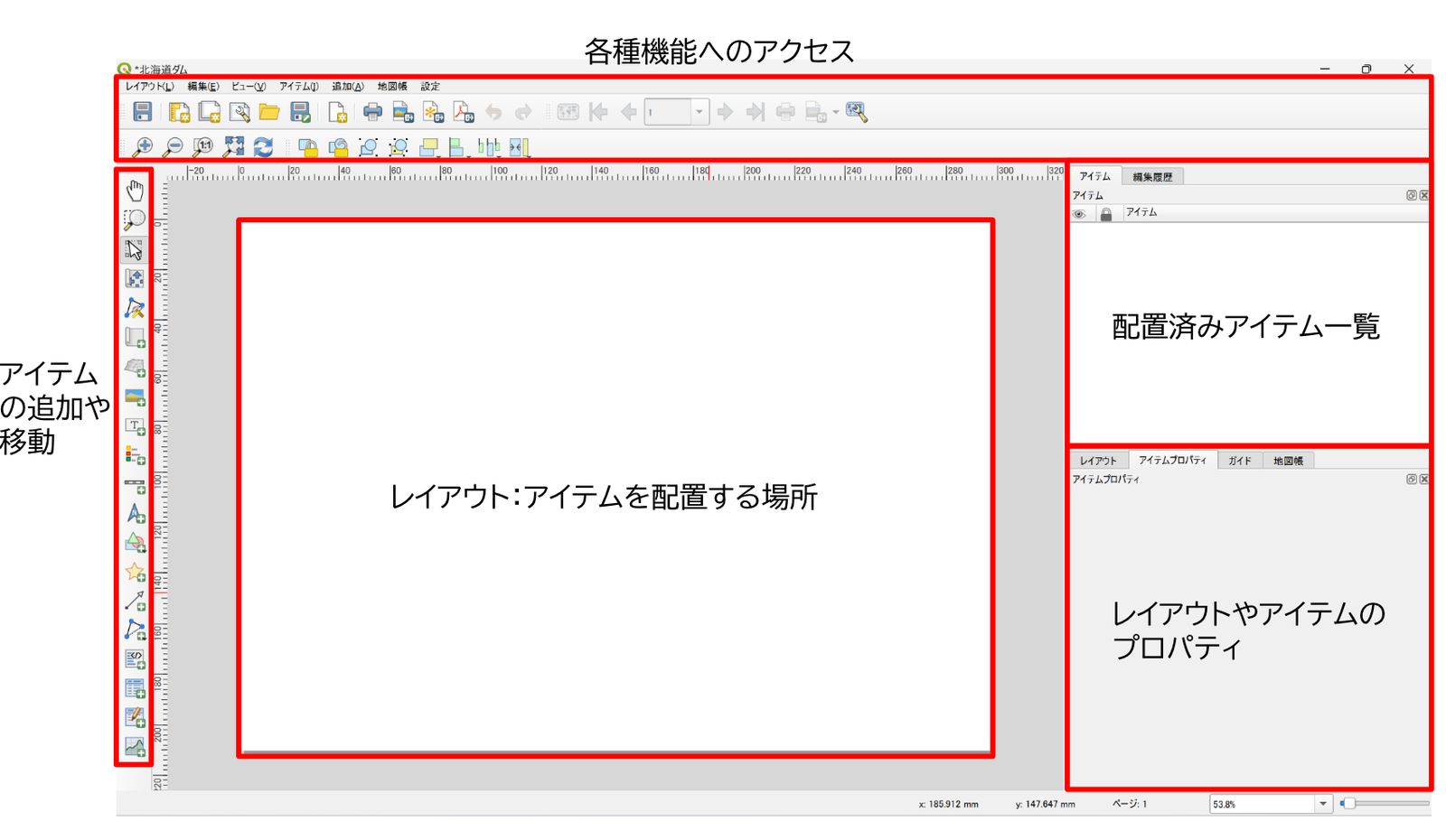Choose the Add Attribute Table tool
The height and width of the screenshot is (840, 1446).
[135, 689]
